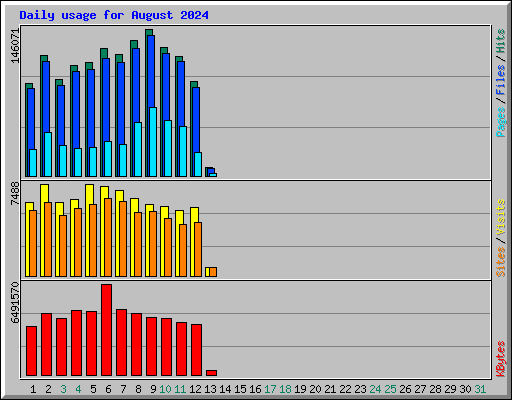512x400 pixels.
Task: Click day 26 on the x-axis
Action: pos(405,389)
